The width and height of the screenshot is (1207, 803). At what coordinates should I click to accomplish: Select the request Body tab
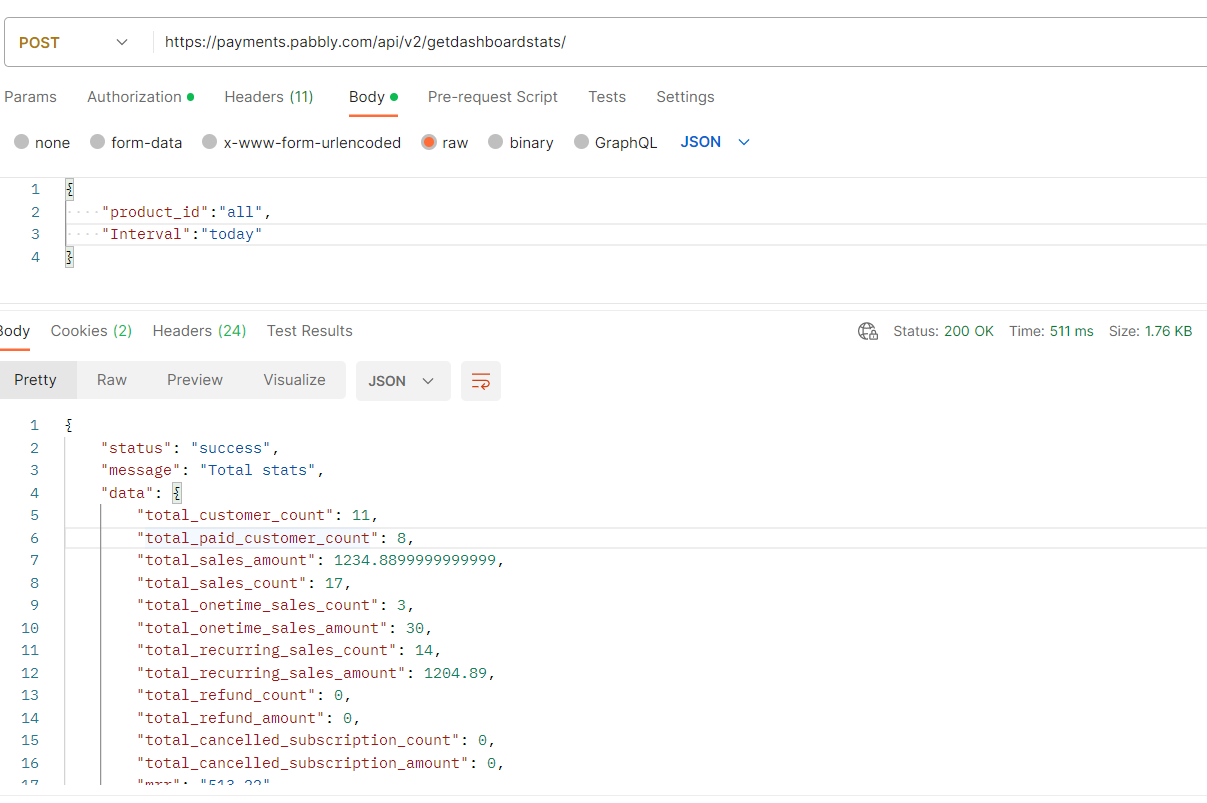373,97
